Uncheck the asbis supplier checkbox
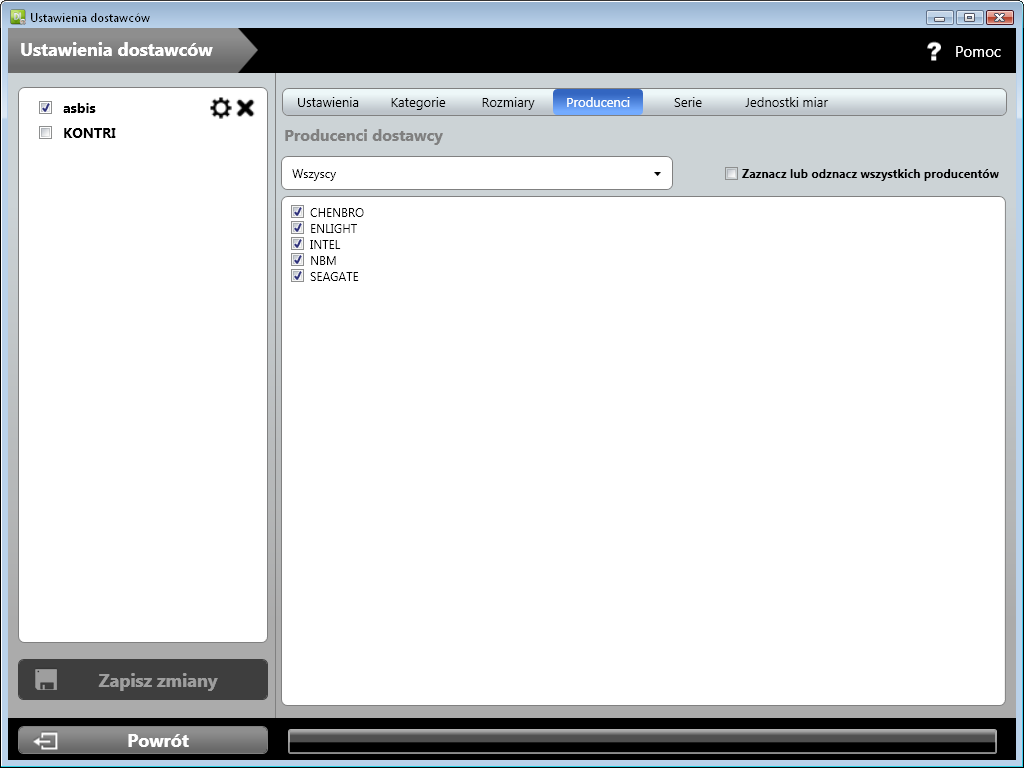Viewport: 1024px width, 768px height. (x=45, y=107)
